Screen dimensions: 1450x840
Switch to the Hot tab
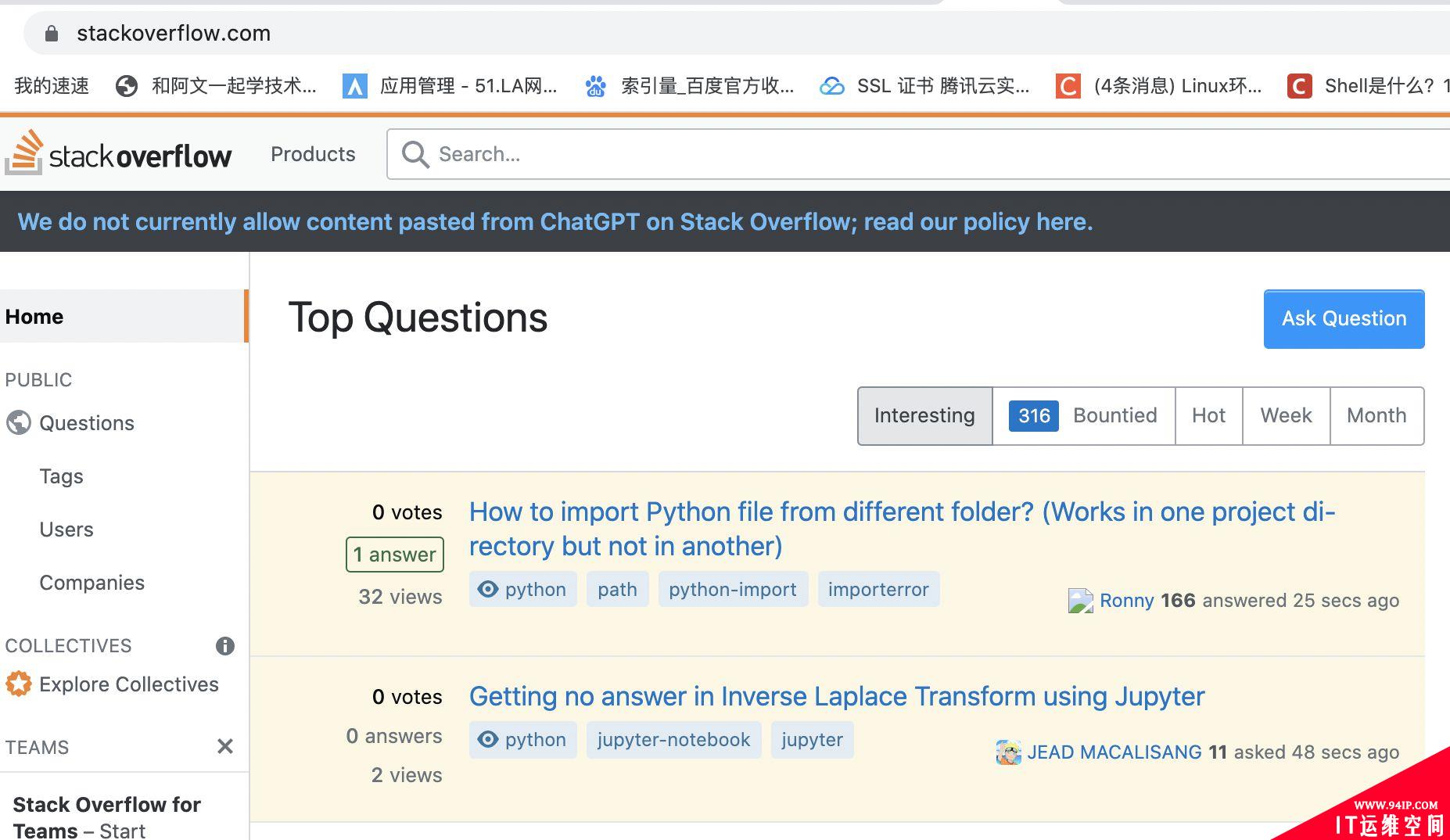[1208, 416]
